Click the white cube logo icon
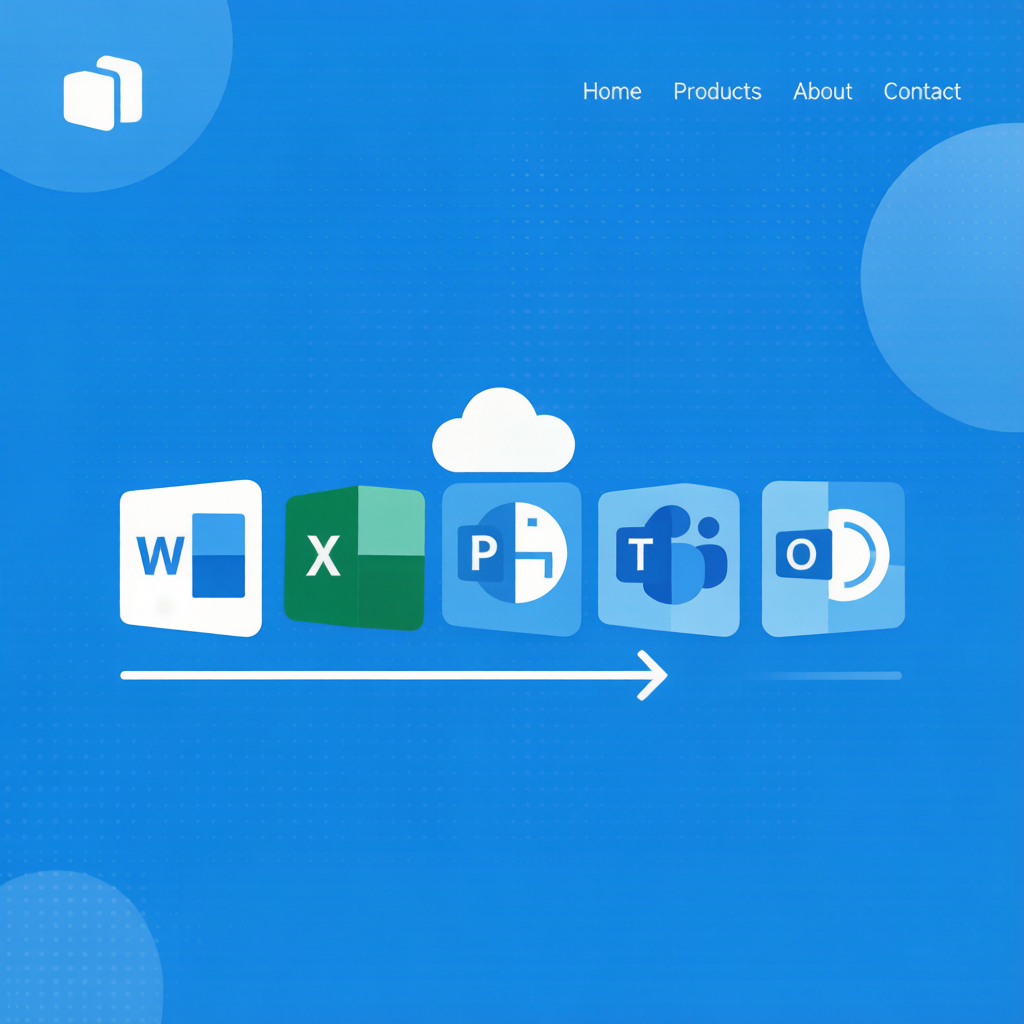Viewport: 1024px width, 1024px height. tap(103, 93)
